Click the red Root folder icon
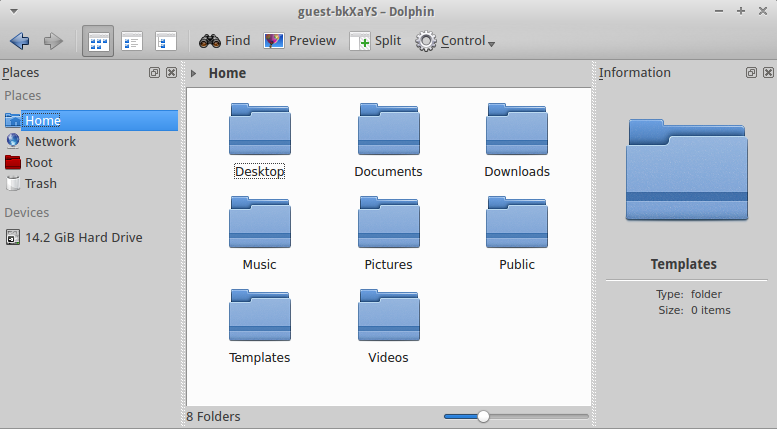Screen dimensions: 777x429 [x=13, y=162]
